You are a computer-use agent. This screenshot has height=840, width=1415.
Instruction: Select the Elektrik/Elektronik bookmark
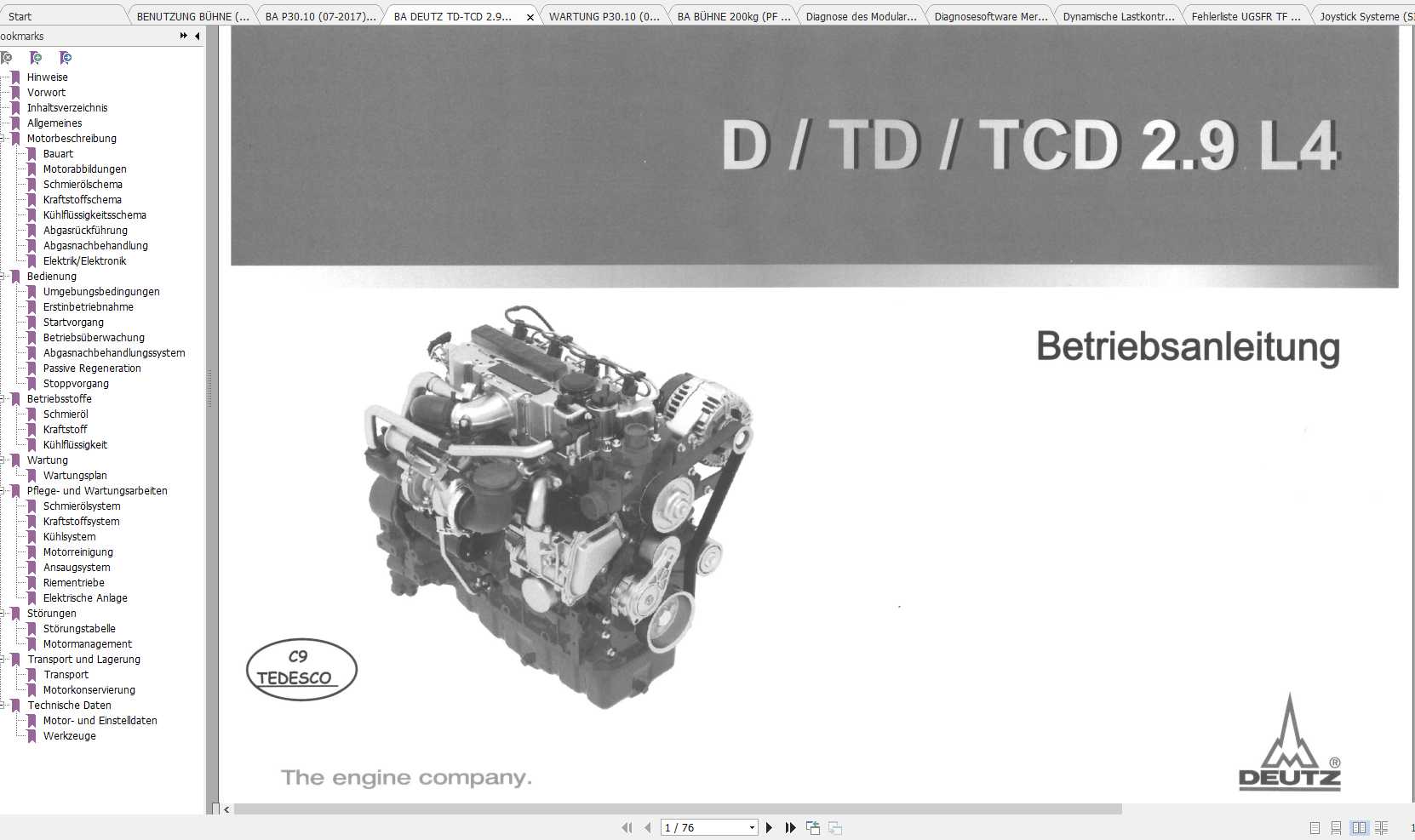point(84,260)
